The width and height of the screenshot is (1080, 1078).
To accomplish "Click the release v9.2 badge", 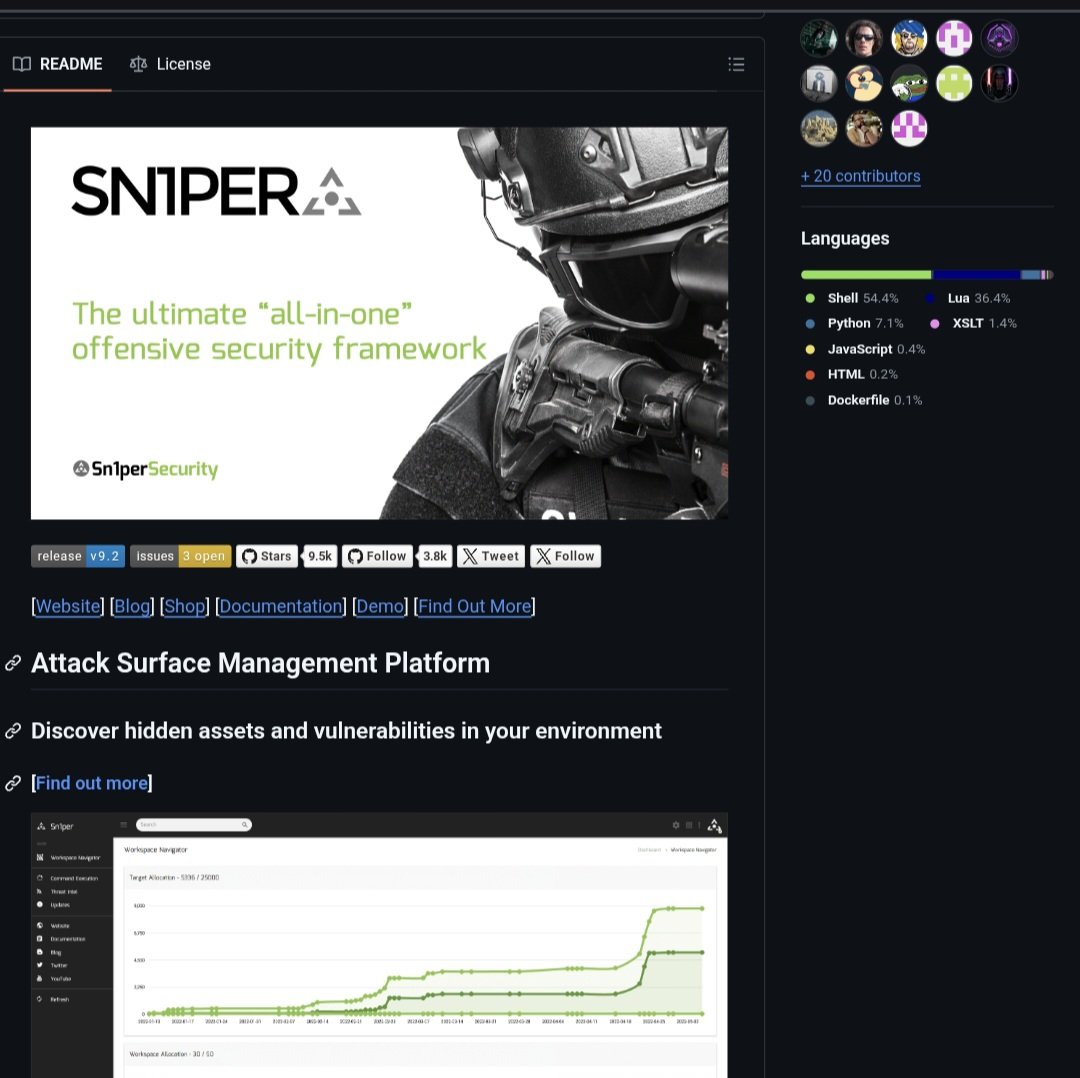I will click(x=78, y=556).
